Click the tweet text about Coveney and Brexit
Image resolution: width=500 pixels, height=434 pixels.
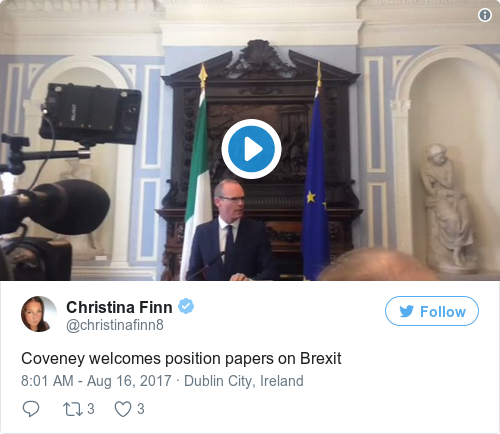(181, 359)
